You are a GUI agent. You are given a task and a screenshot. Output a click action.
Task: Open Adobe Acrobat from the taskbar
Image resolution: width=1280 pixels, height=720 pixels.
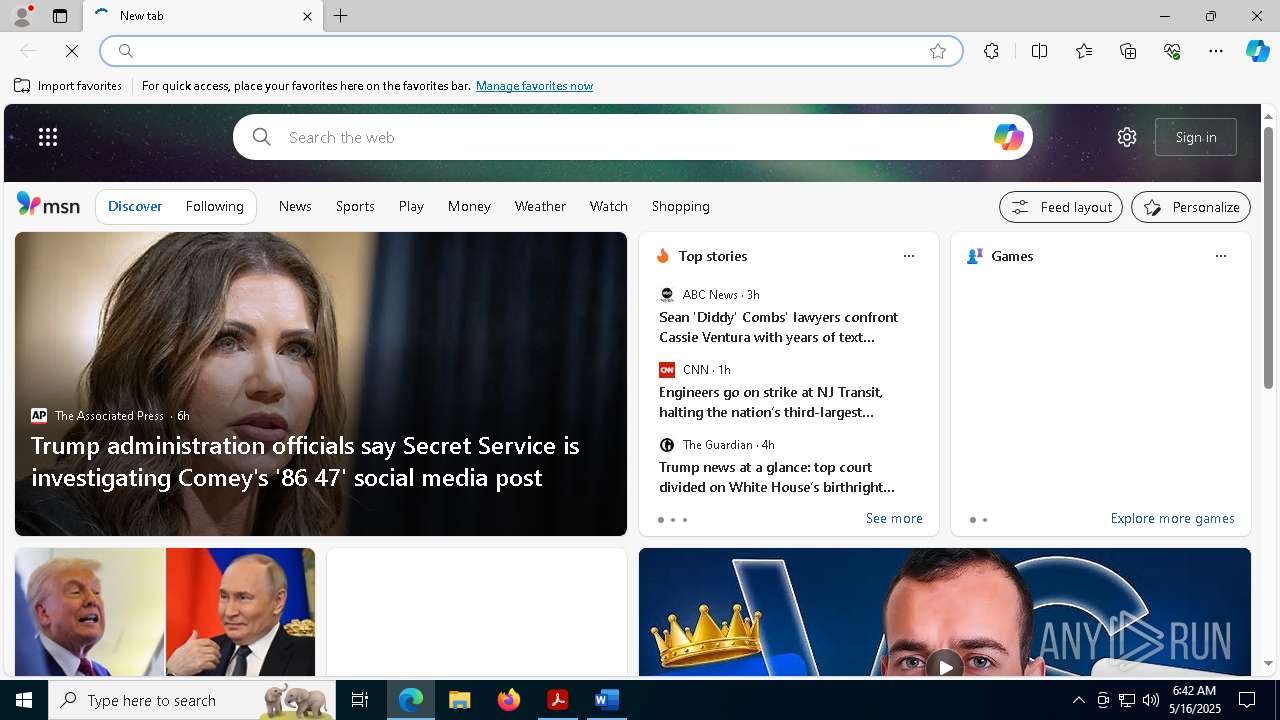tap(557, 700)
